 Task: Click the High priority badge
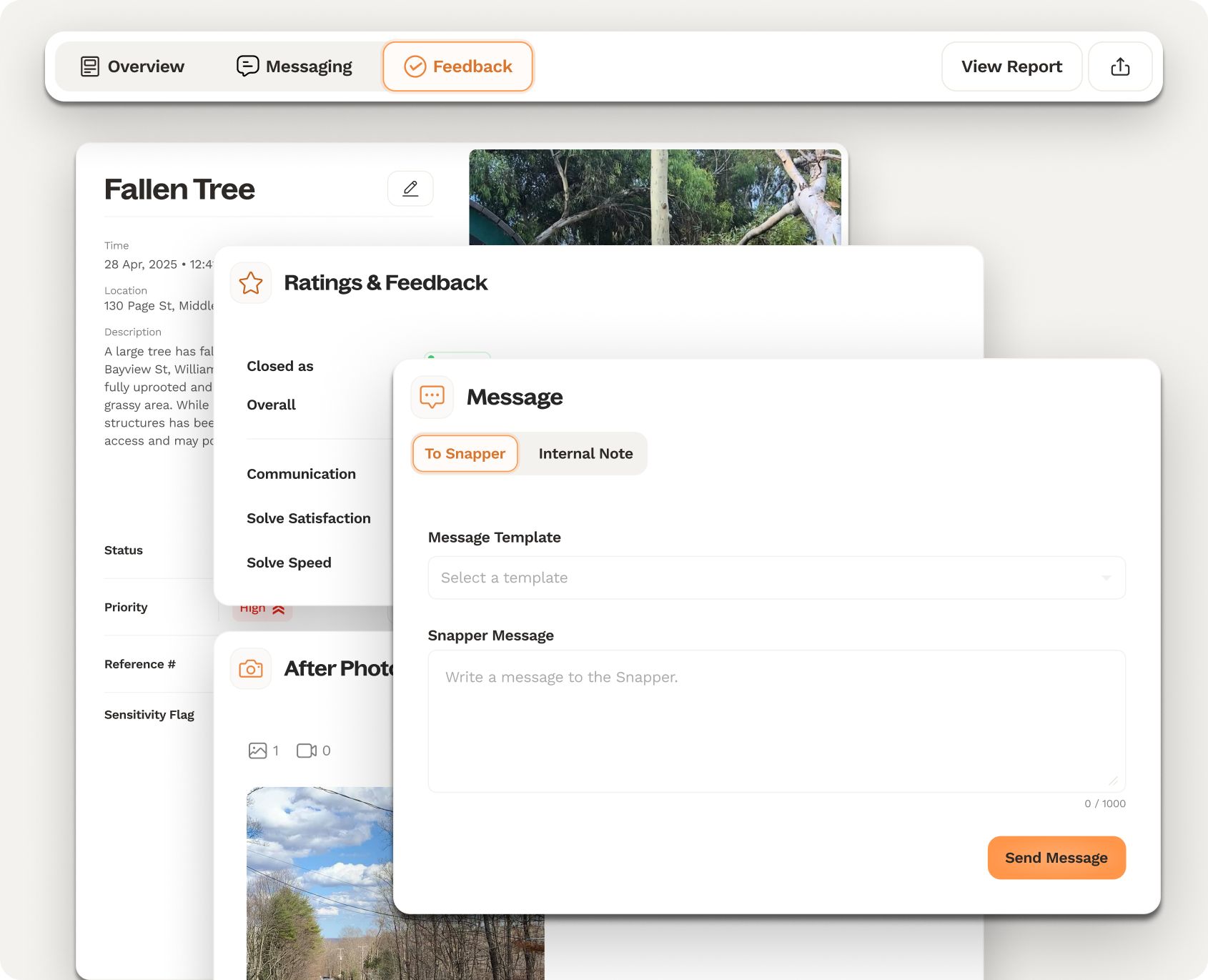262,609
